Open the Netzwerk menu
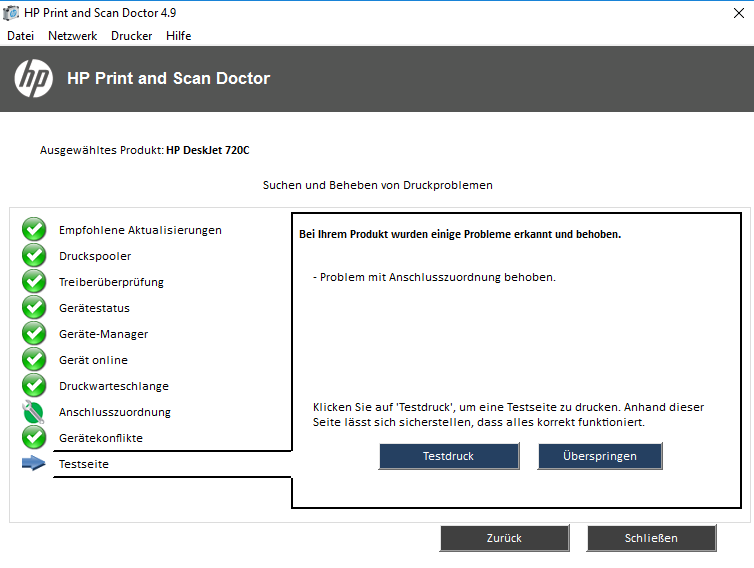The image size is (754, 568). [73, 36]
